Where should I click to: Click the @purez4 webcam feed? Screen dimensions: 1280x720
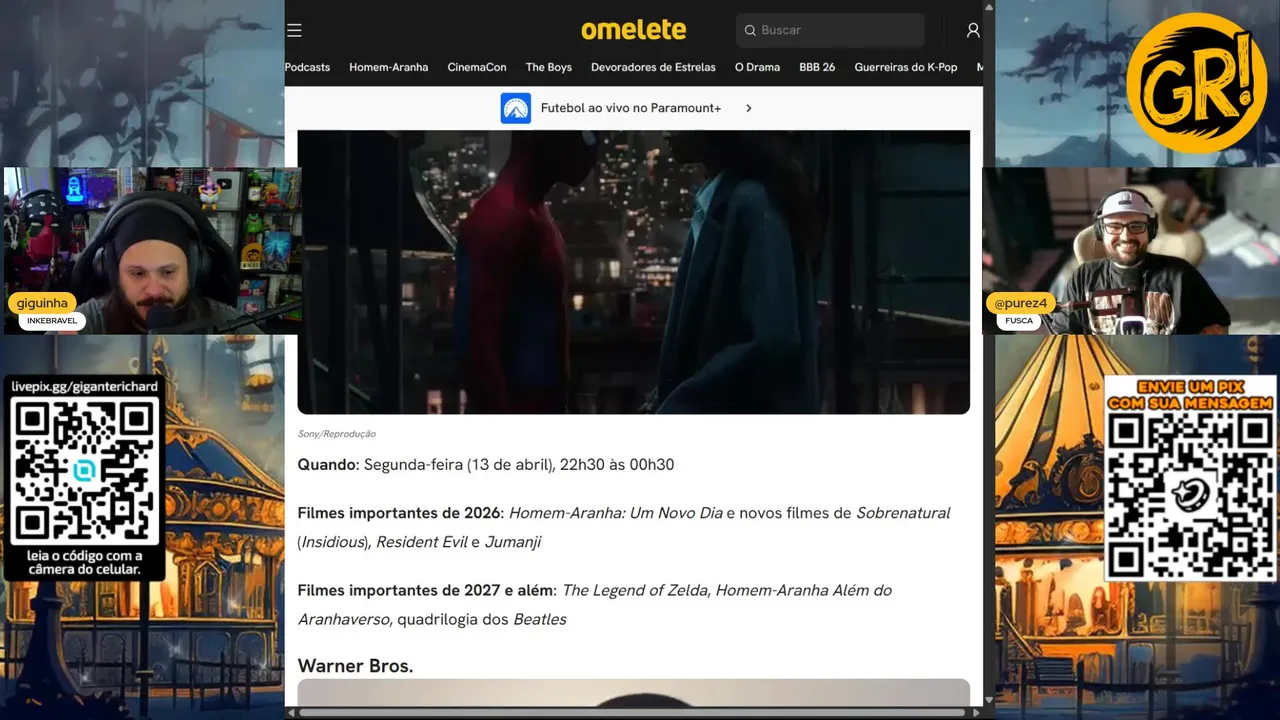pyautogui.click(x=1131, y=250)
